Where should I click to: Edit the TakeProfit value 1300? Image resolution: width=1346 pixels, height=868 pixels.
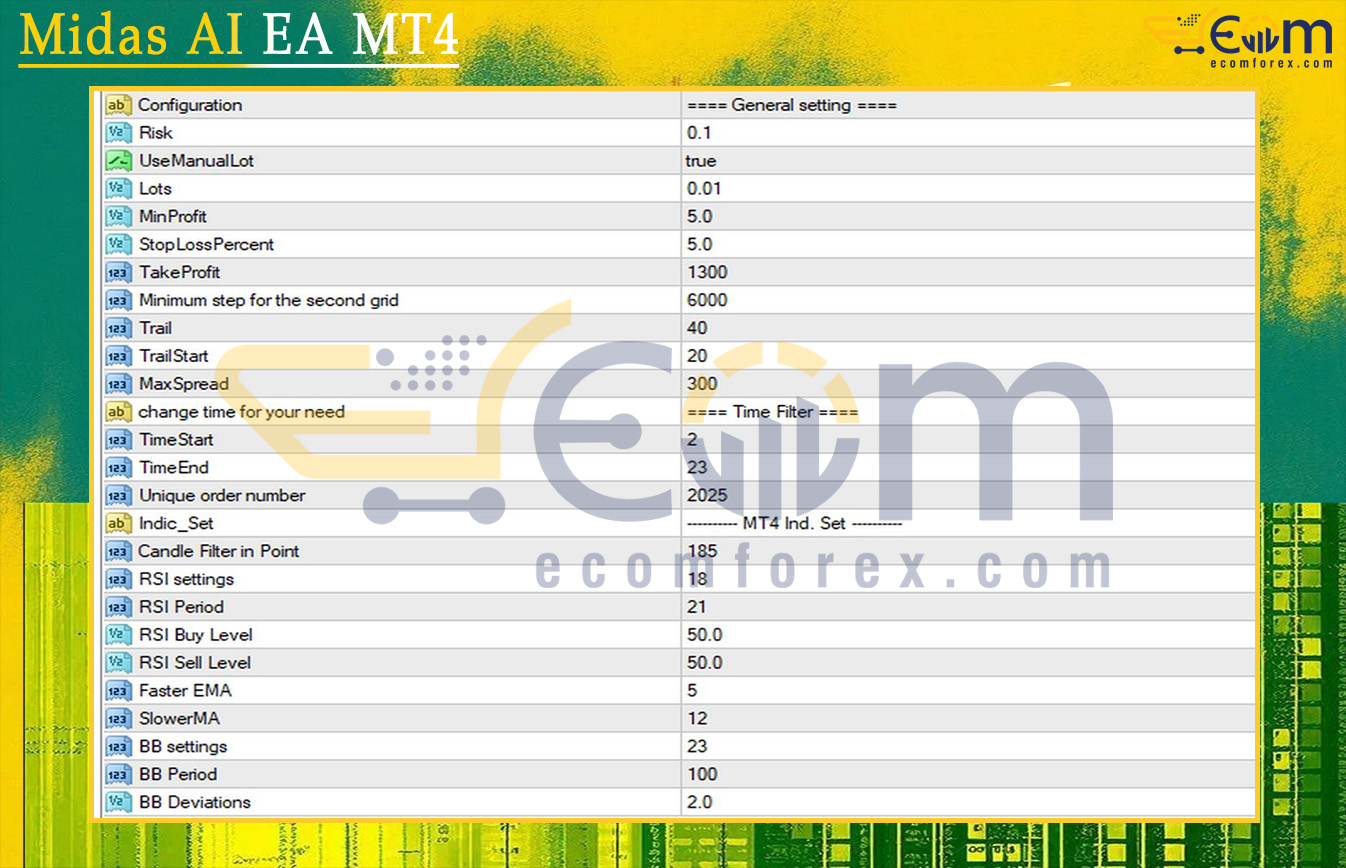coord(707,273)
